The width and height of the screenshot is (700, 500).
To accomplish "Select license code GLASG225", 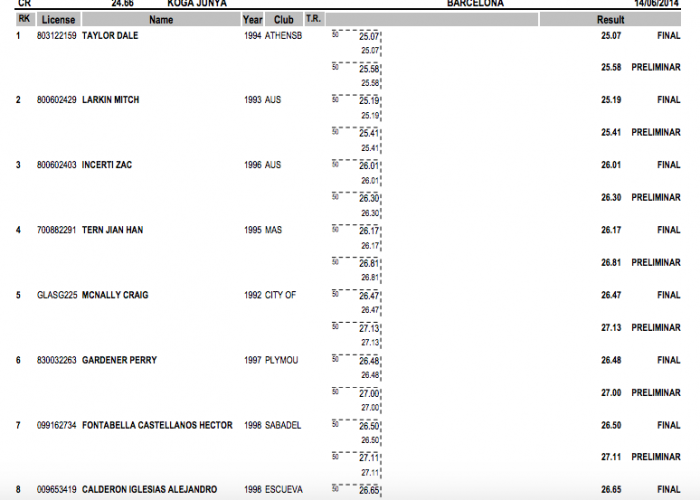I will (57, 296).
